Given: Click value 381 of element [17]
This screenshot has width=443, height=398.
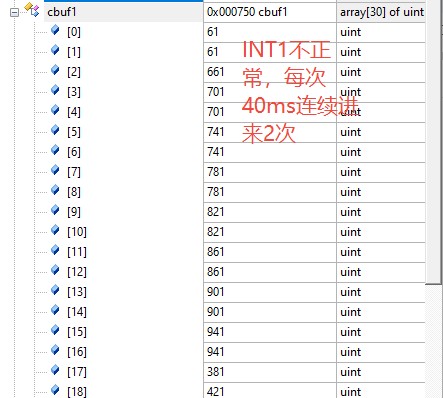Looking at the screenshot, I should (x=215, y=372).
